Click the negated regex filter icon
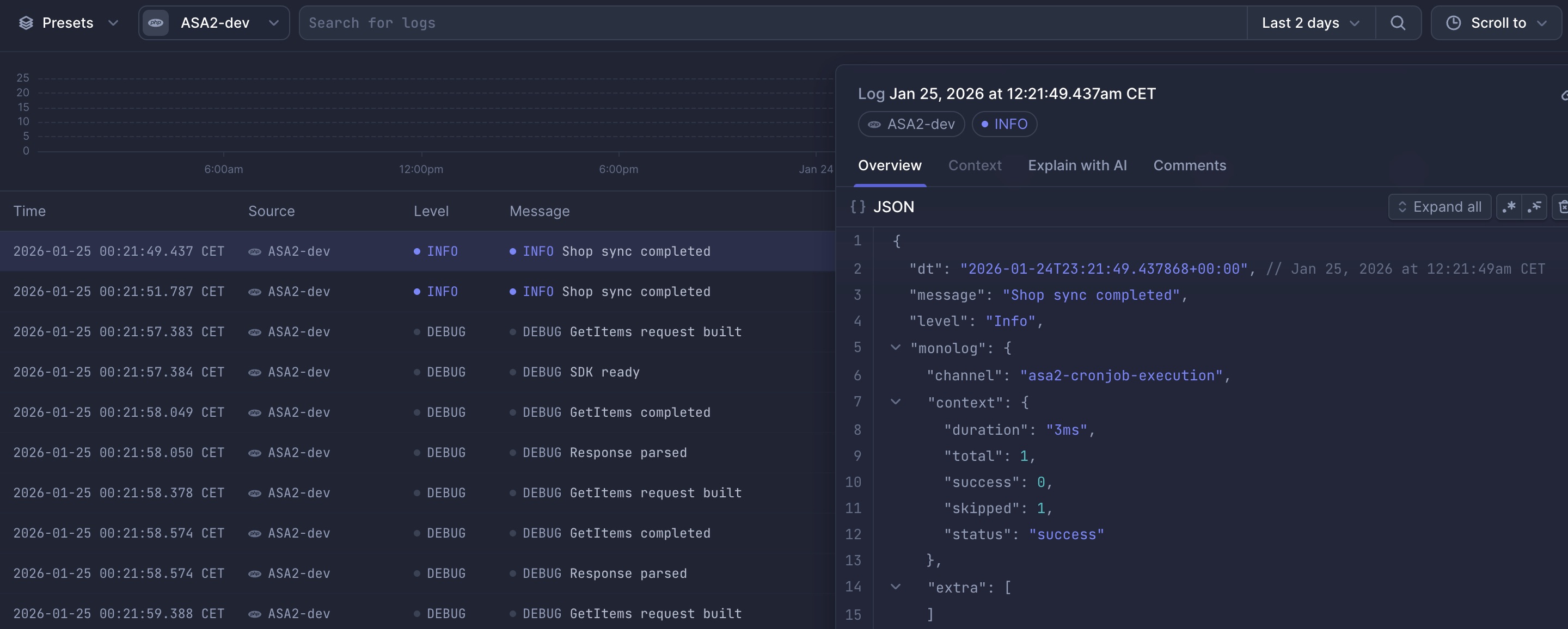1568x629 pixels. [x=1534, y=207]
